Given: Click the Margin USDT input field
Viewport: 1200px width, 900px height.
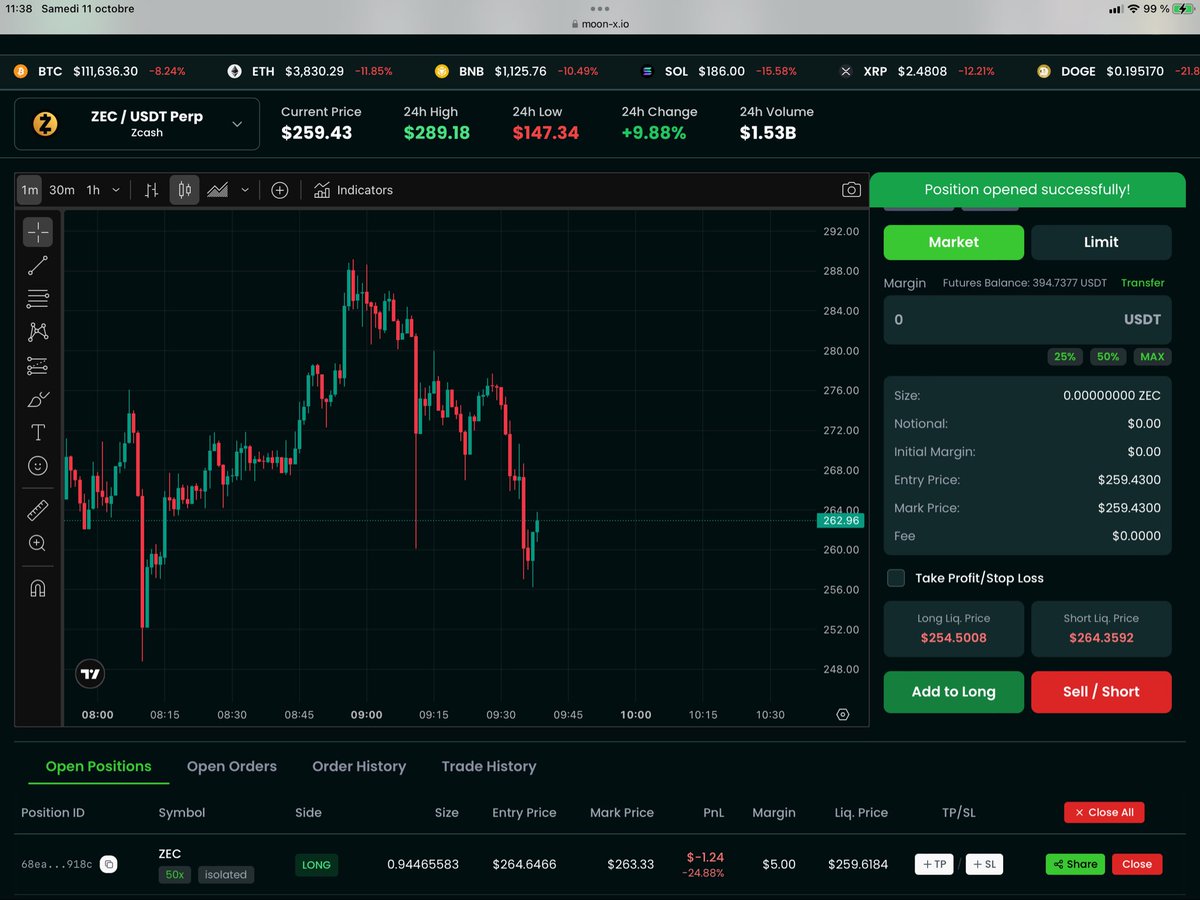Looking at the screenshot, I should 1027,320.
